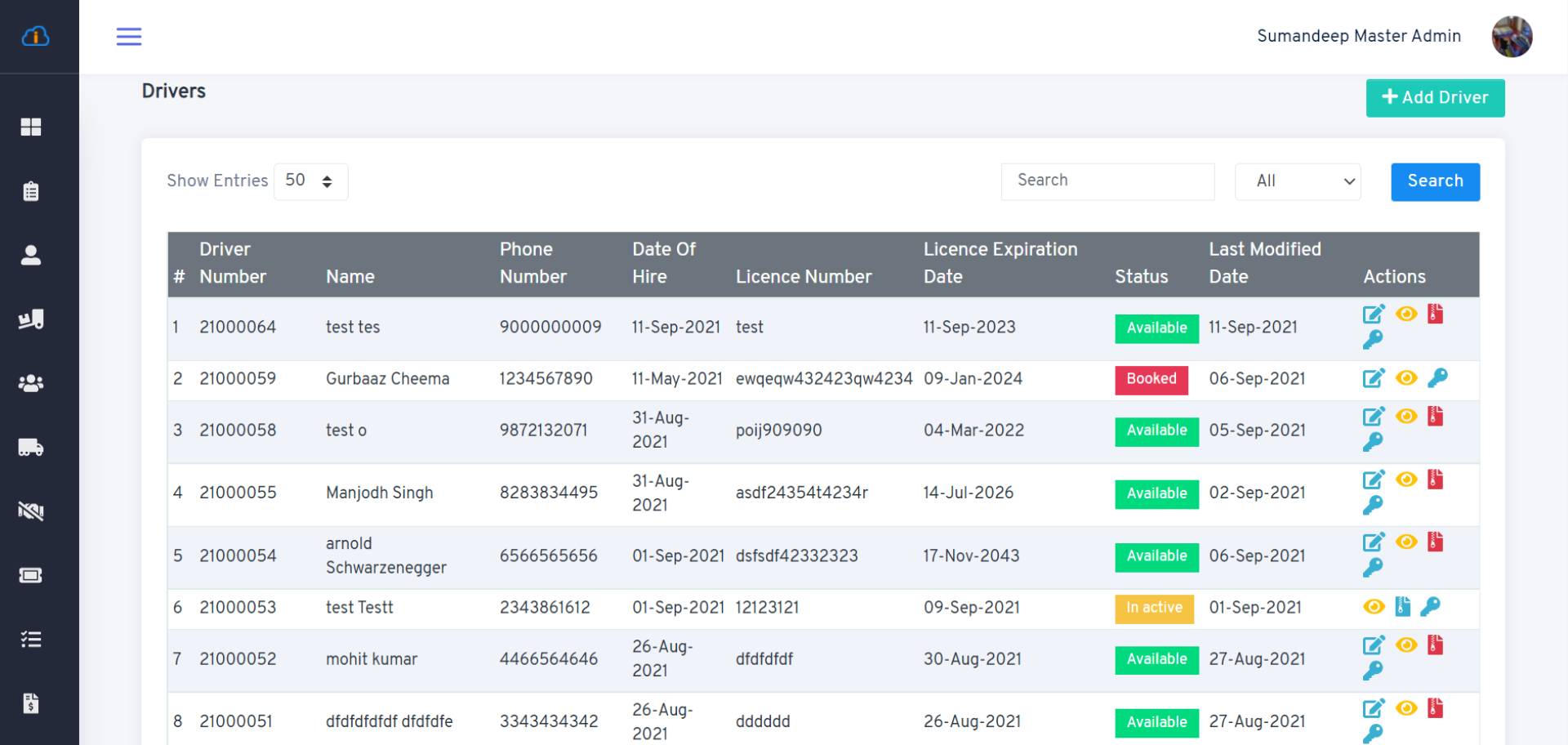
Task: Open the All status filter dropdown
Action: coord(1298,181)
